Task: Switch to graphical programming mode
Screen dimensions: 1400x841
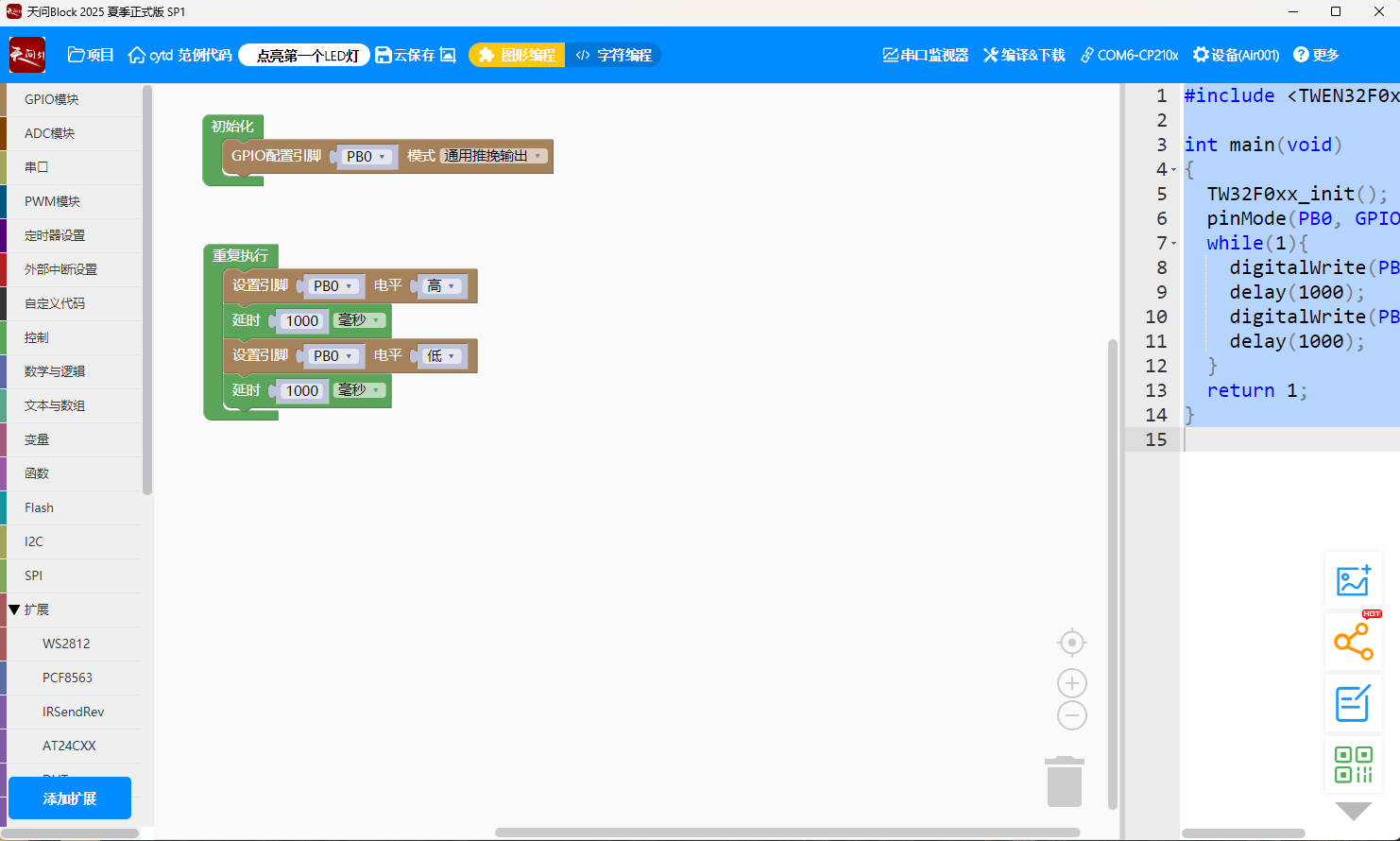Action: pyautogui.click(x=517, y=55)
